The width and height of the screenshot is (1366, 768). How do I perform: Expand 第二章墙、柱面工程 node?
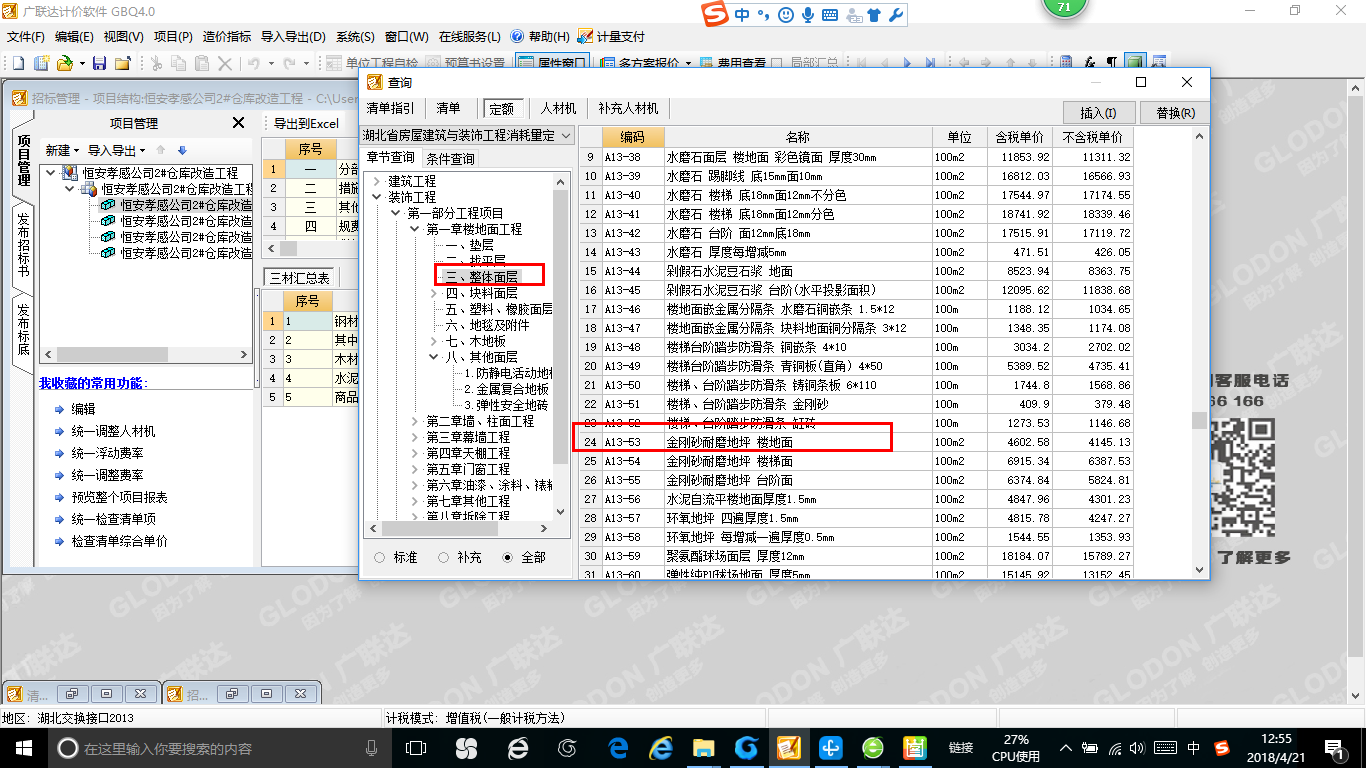coord(415,421)
